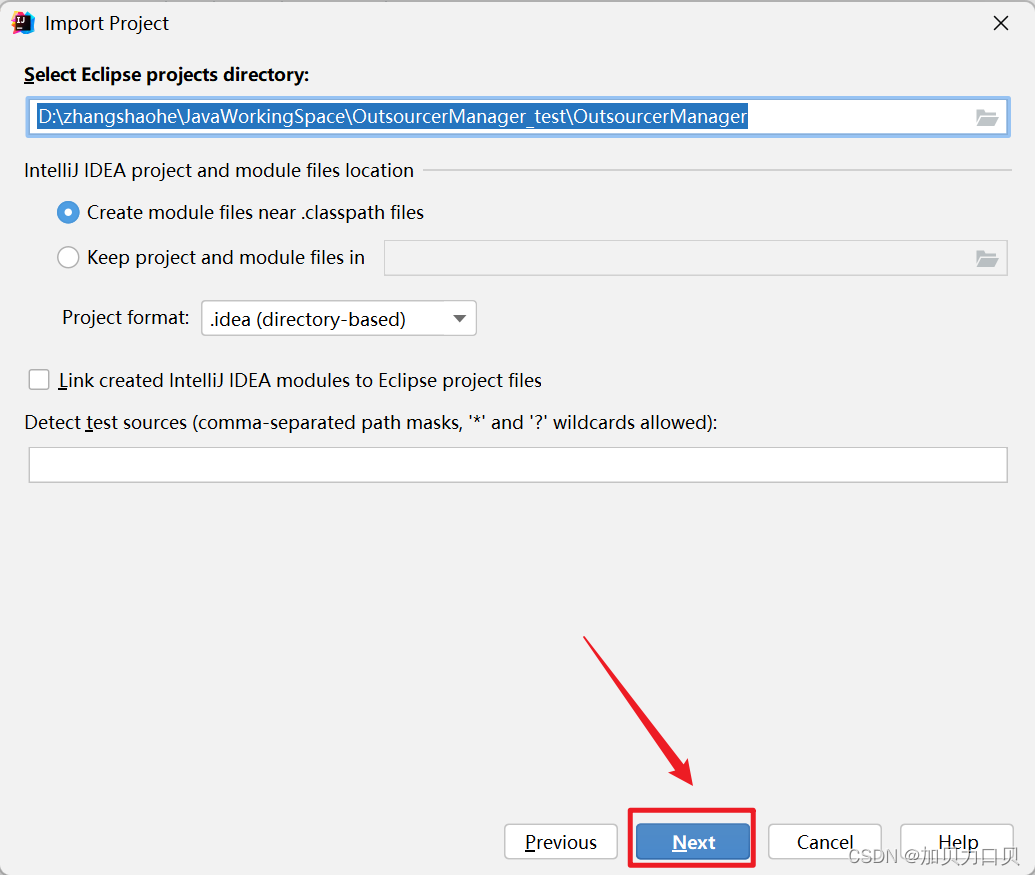Viewport: 1035px width, 875px height.
Task: Click the IntelliJ IDEA logo in the title bar
Action: pyautogui.click(x=23, y=23)
